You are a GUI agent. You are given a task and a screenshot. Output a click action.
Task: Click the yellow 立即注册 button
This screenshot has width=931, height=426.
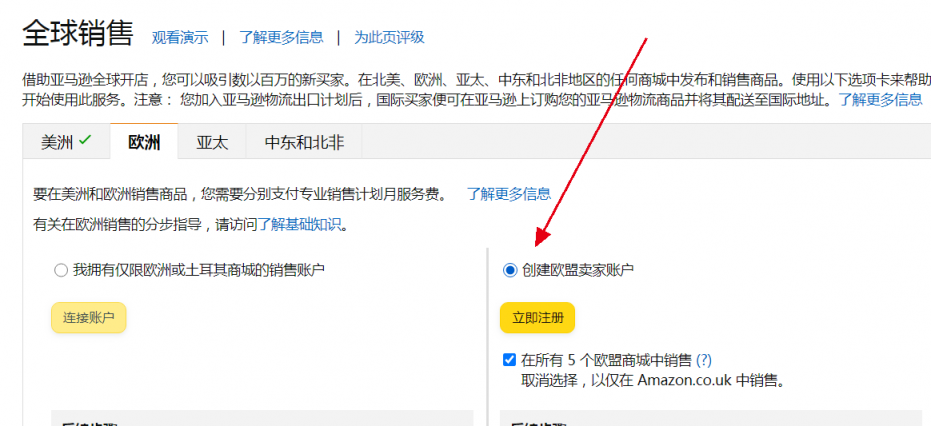click(x=537, y=318)
